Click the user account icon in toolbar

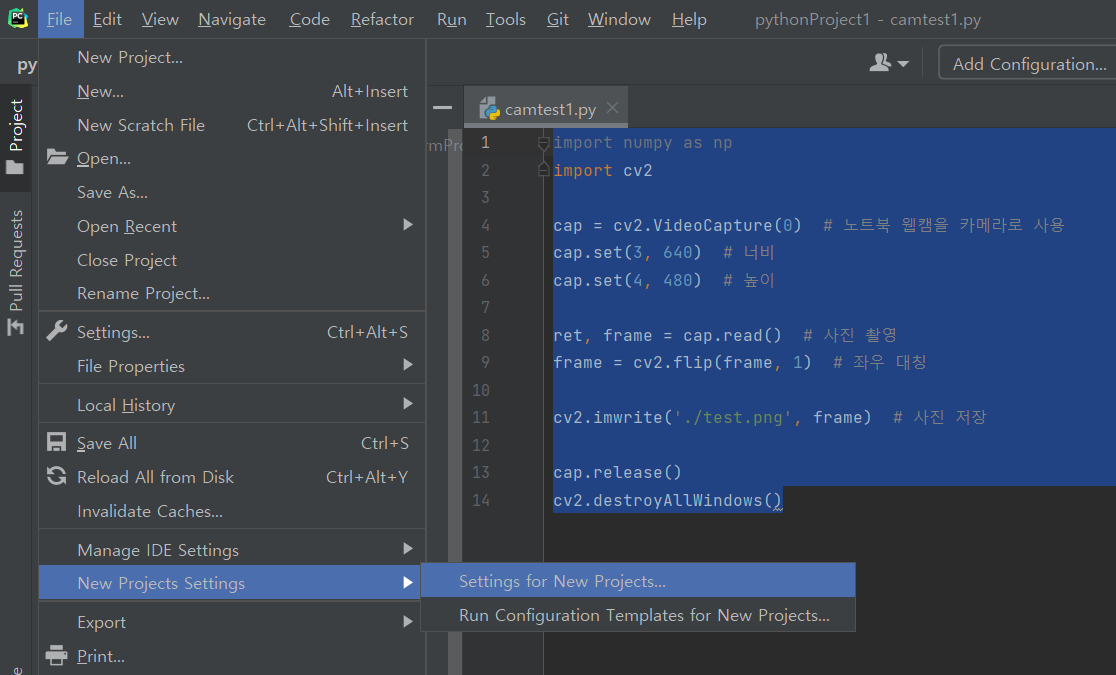coord(880,63)
